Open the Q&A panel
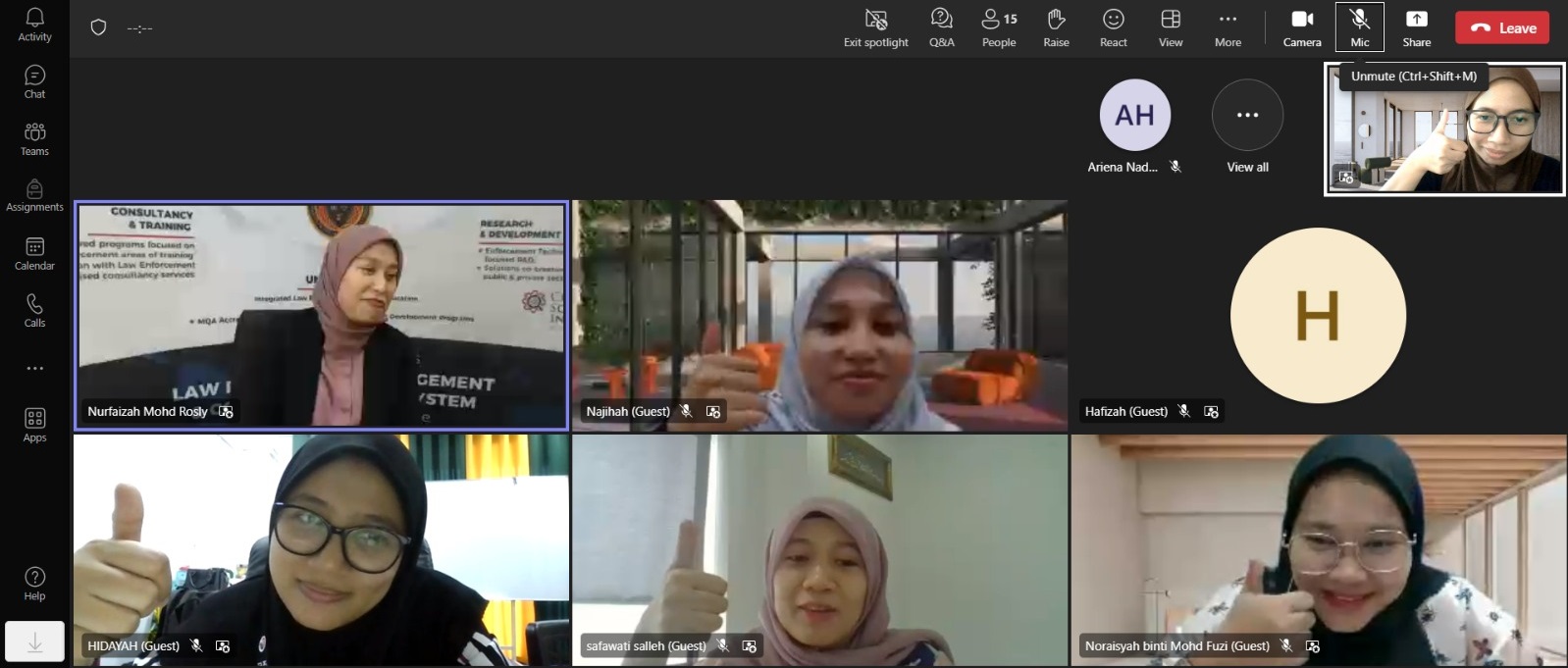 [941, 27]
